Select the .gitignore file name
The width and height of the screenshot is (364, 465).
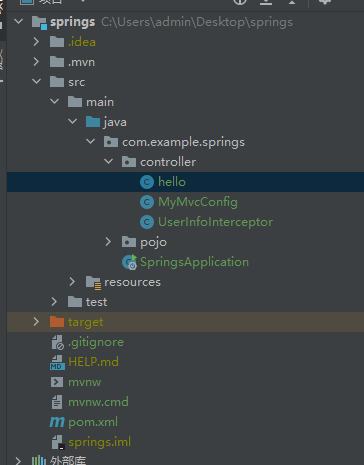click(x=96, y=342)
